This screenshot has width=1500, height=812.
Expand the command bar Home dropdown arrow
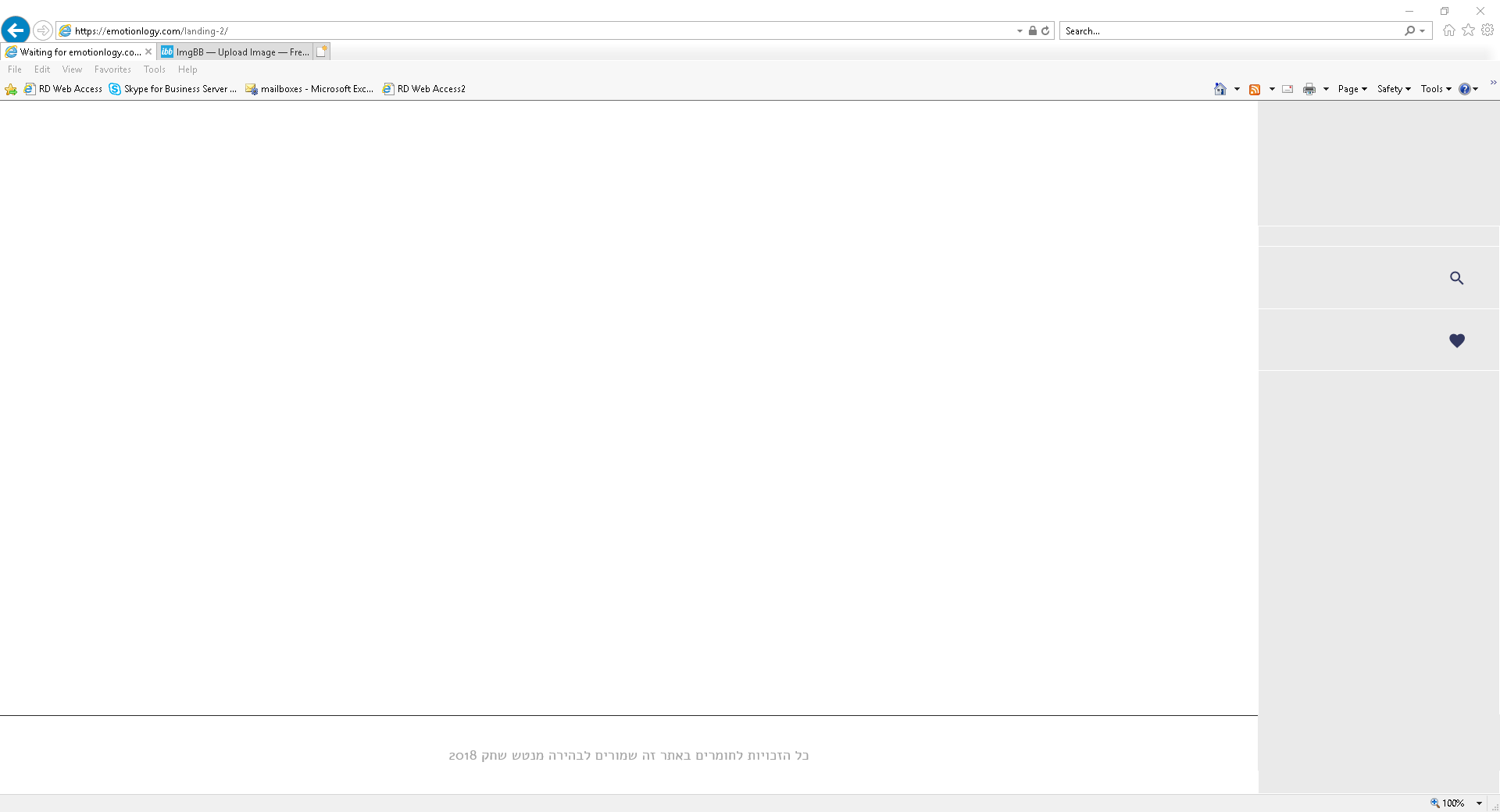point(1237,89)
